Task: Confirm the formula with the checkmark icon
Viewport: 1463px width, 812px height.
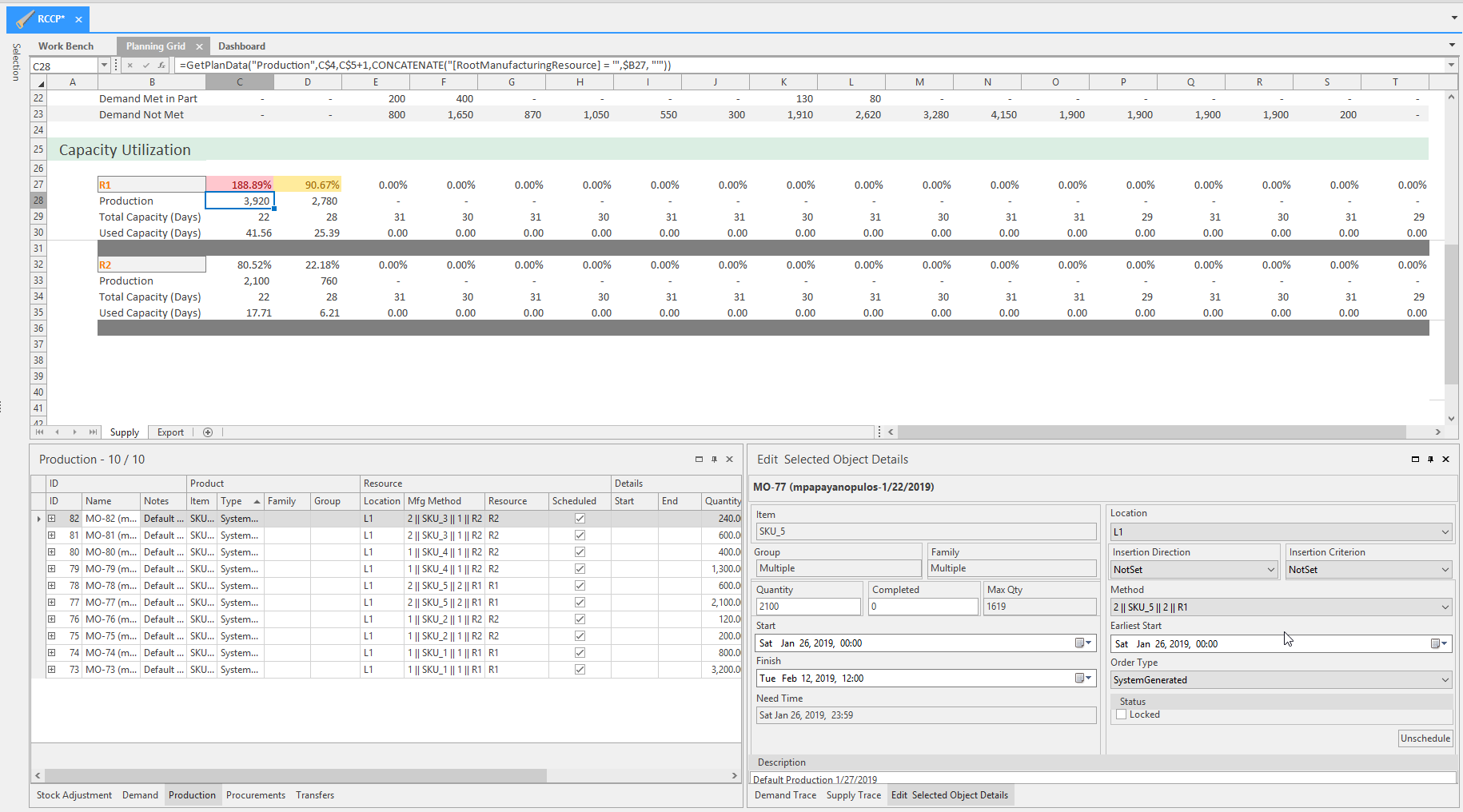Action: (146, 66)
